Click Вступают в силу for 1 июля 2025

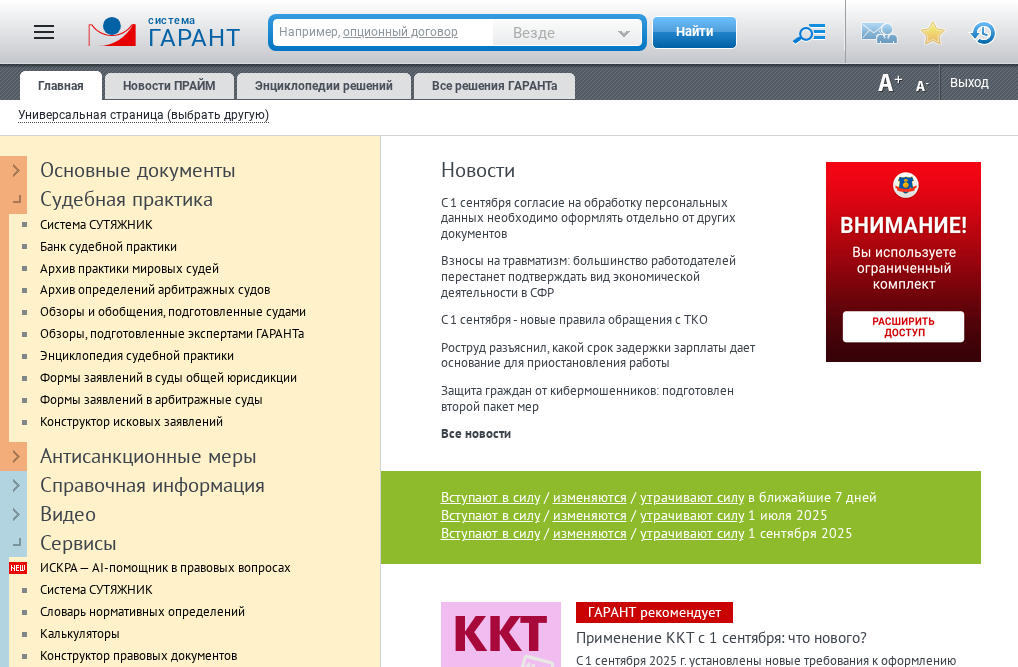pyautogui.click(x=490, y=516)
